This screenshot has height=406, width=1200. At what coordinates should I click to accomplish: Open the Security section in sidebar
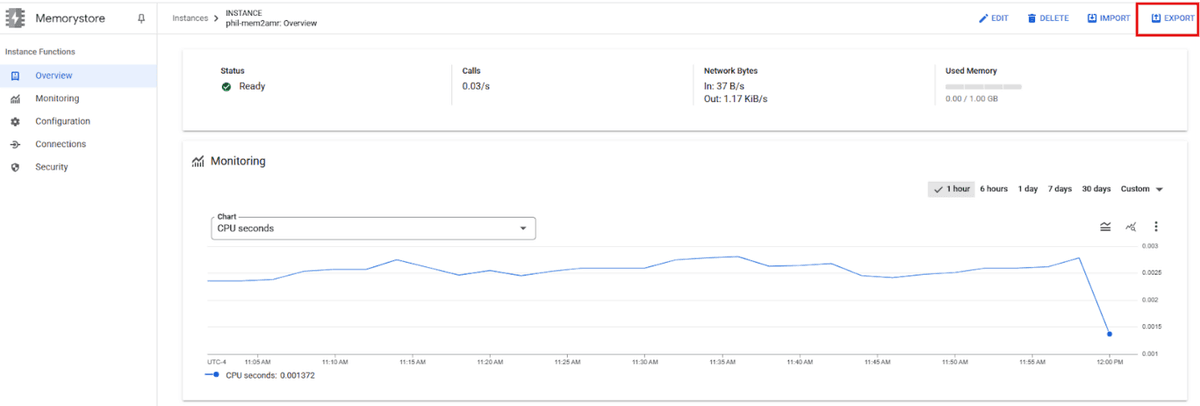51,167
